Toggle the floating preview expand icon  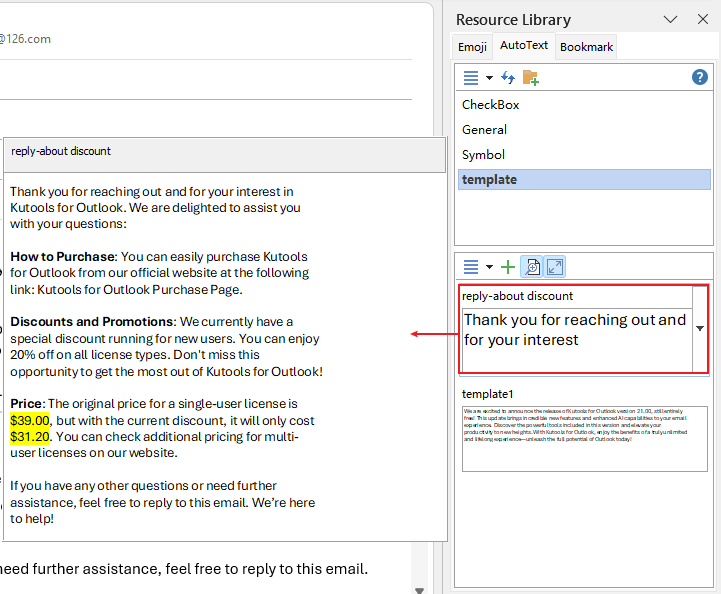coord(555,267)
